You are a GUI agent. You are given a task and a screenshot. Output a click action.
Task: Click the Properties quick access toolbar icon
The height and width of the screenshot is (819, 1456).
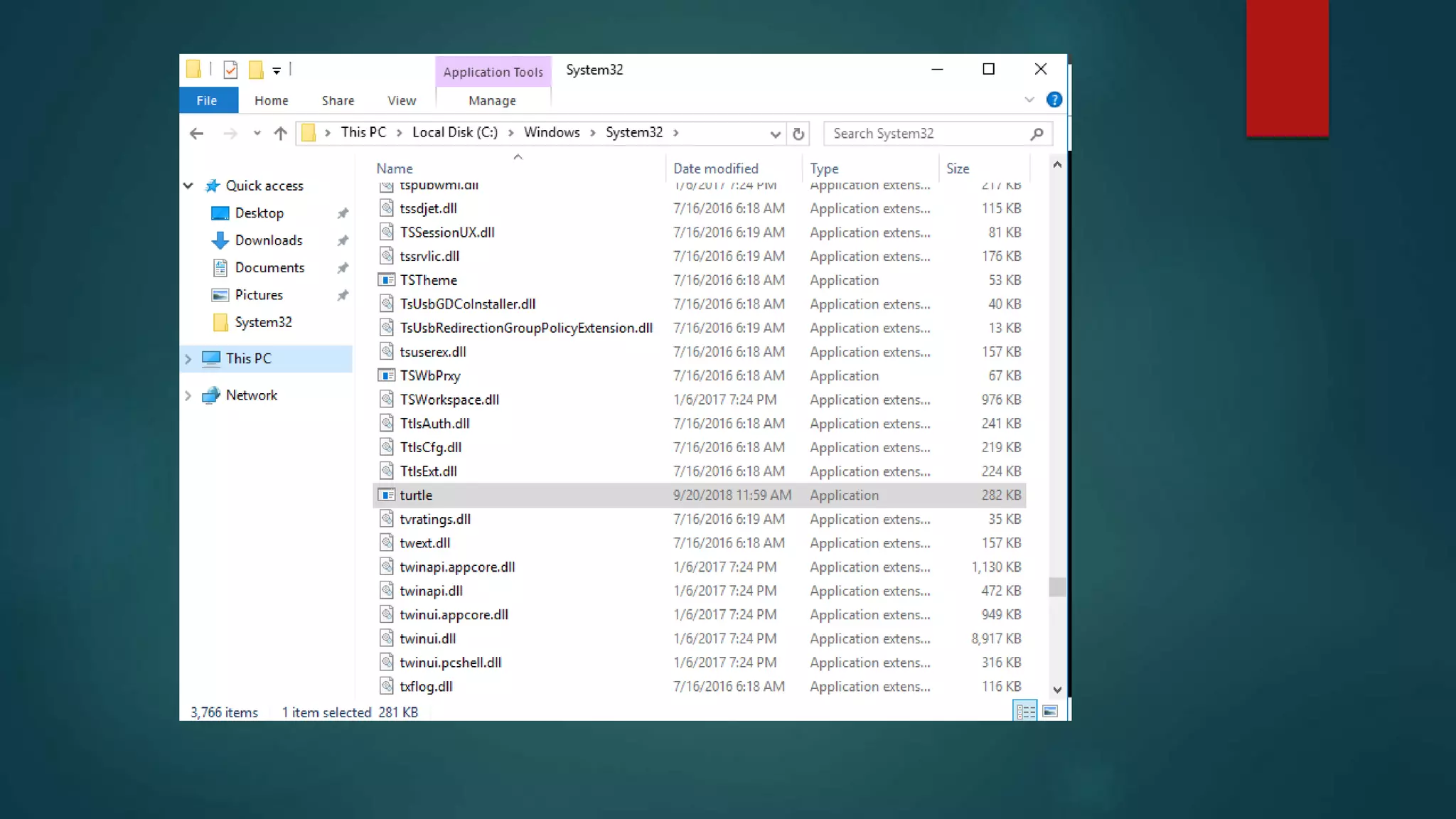(230, 70)
